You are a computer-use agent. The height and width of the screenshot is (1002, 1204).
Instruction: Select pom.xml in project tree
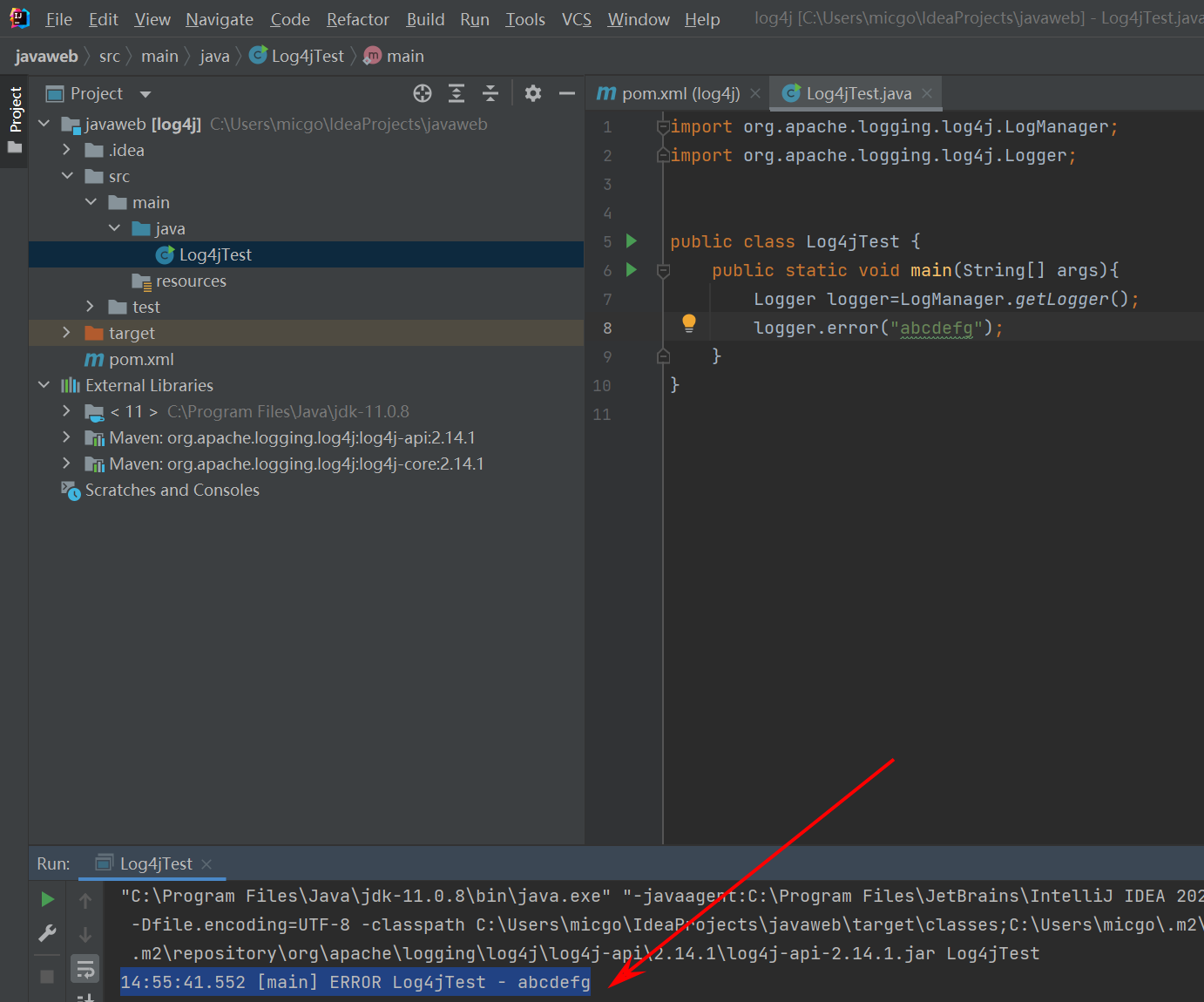(306, 359)
